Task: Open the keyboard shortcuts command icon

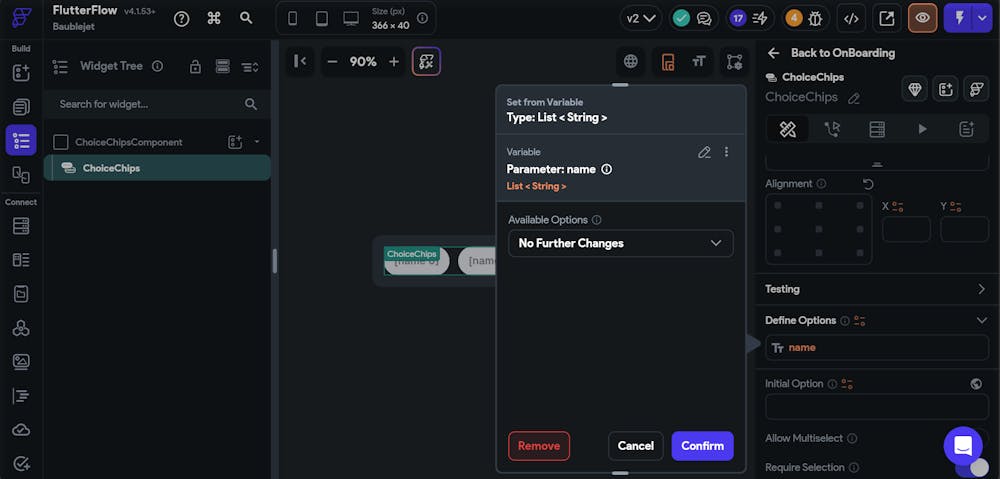Action: (x=213, y=18)
